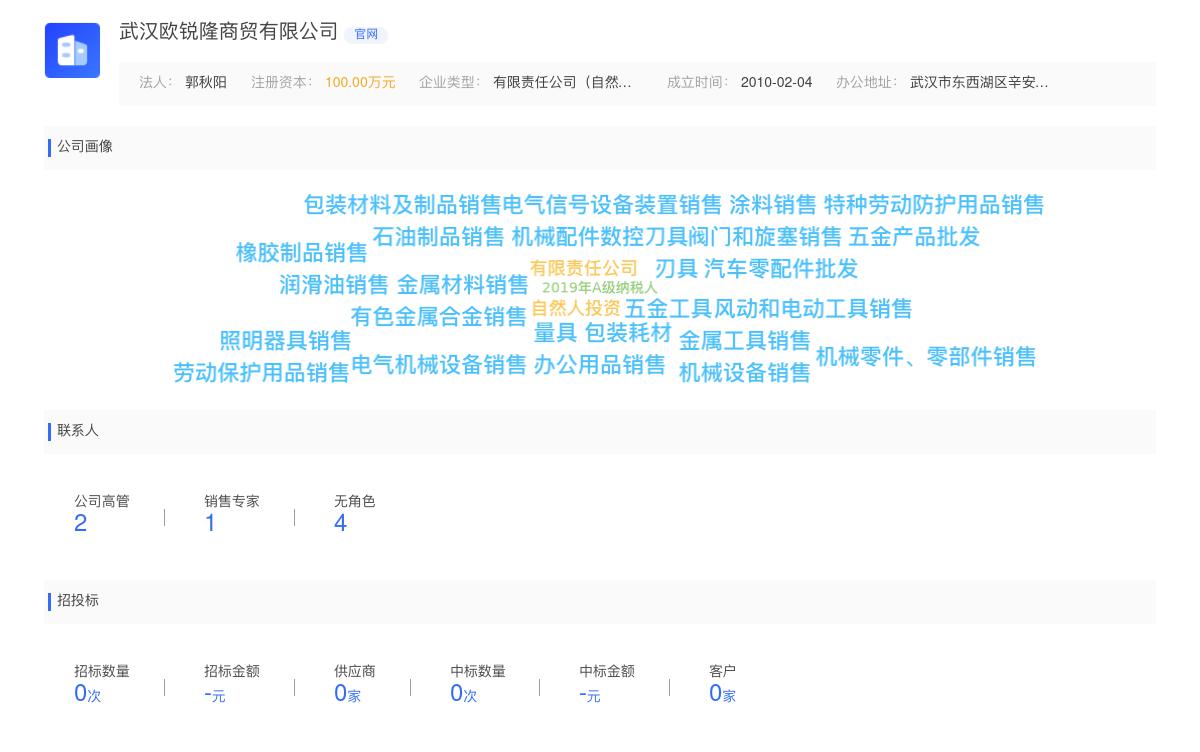
Task: Click office address 武汉市东西湖区辛安...
Action: 979,83
